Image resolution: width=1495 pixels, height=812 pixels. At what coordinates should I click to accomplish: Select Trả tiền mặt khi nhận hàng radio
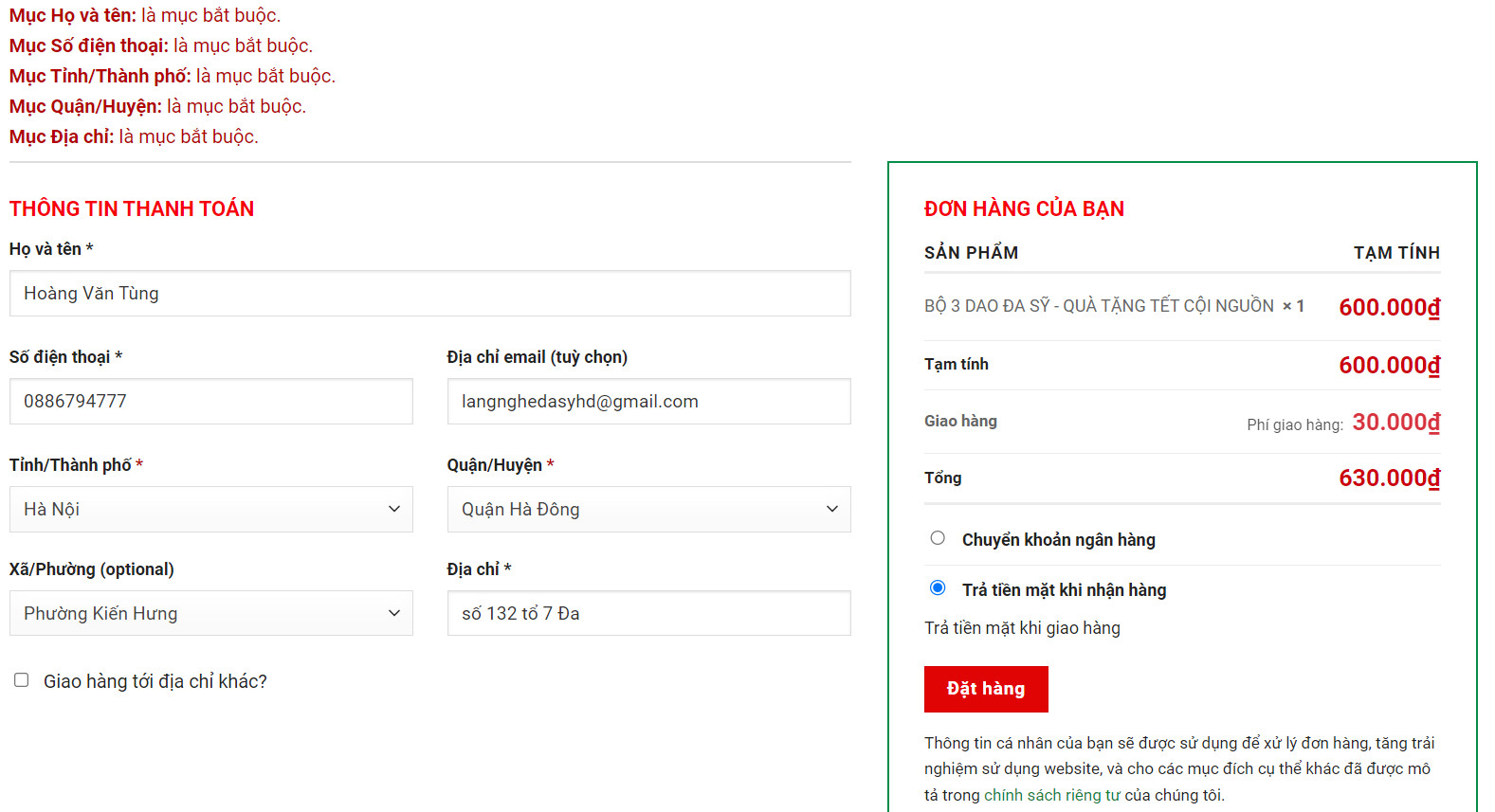938,587
